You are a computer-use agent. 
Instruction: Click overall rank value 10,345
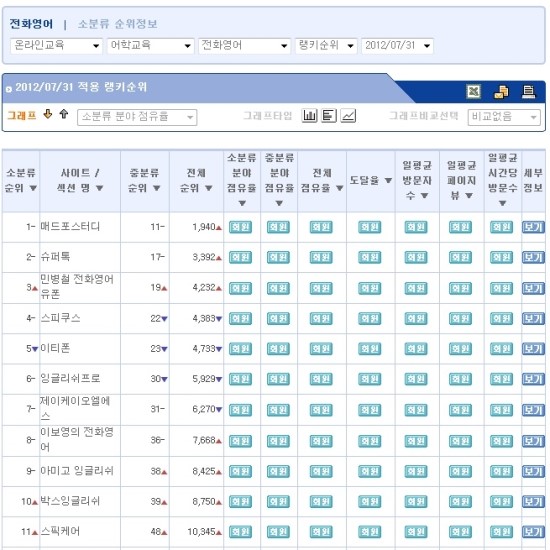click(x=202, y=532)
